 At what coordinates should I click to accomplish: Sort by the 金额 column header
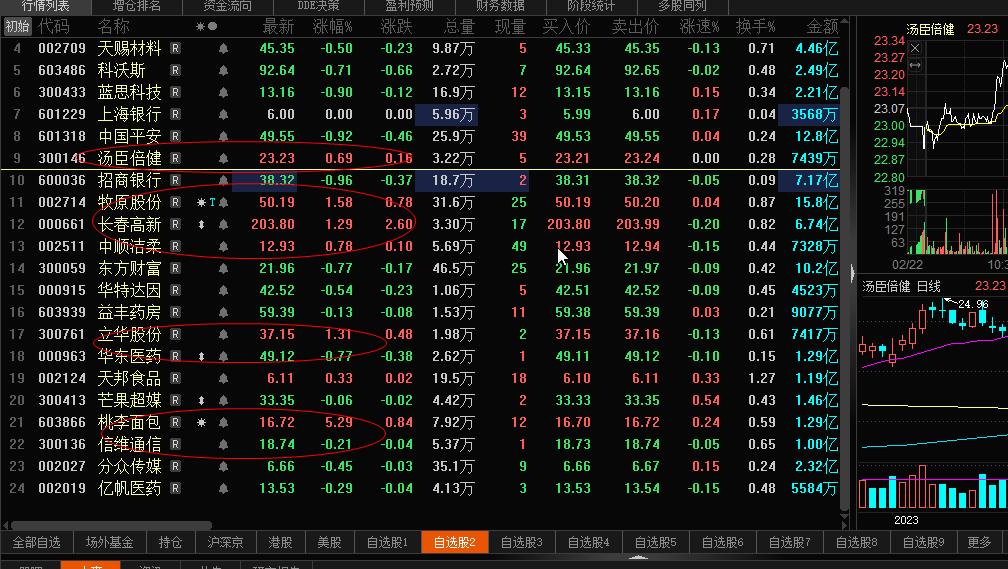point(822,26)
